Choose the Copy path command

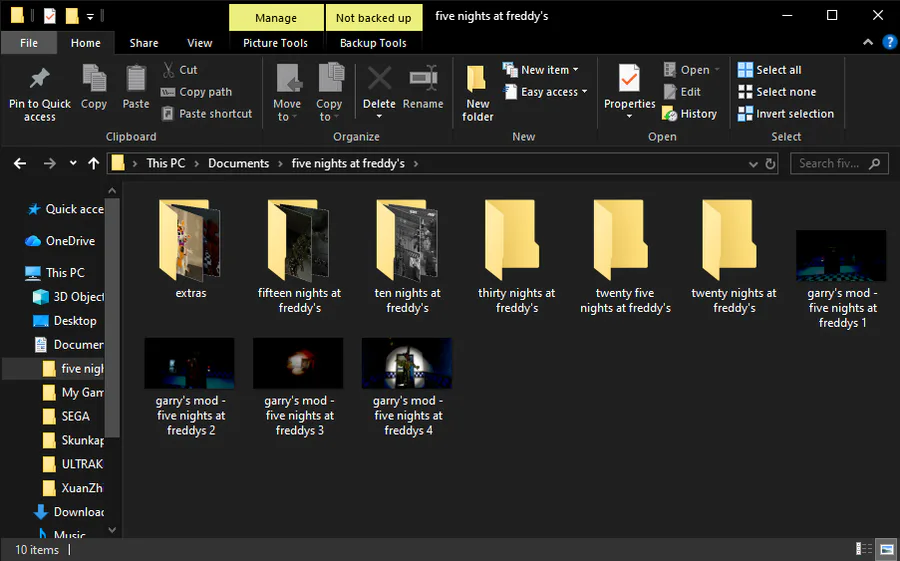tap(196, 92)
